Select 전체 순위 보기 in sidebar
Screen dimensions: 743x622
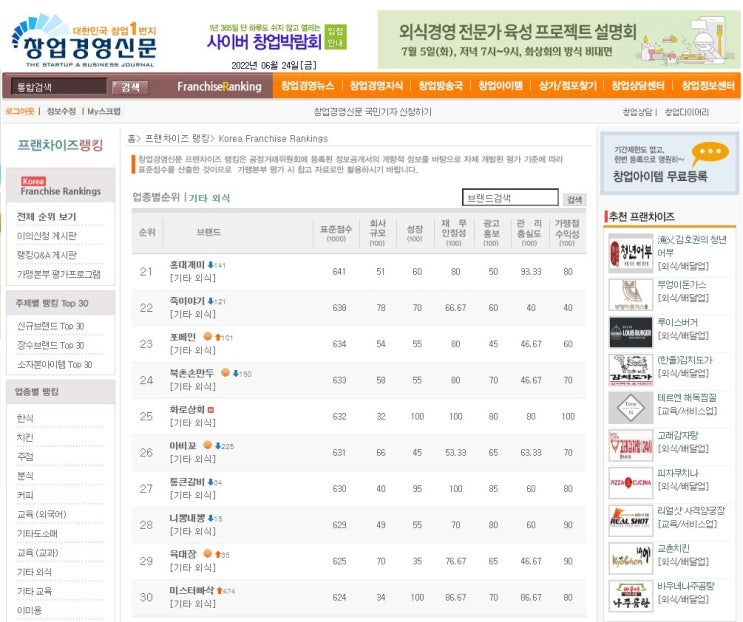coord(46,216)
